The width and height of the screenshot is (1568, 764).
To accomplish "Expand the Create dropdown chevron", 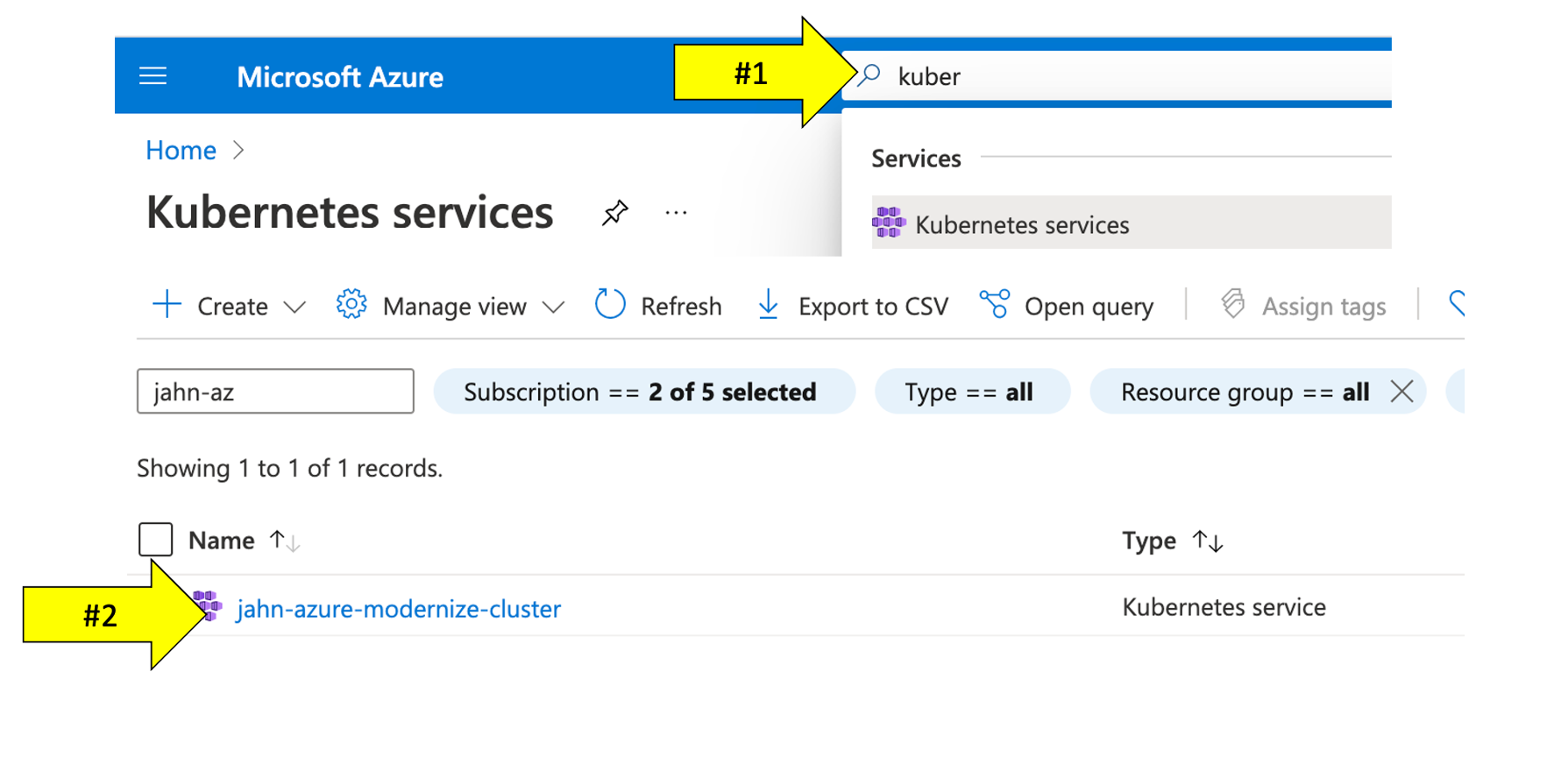I will (x=294, y=307).
